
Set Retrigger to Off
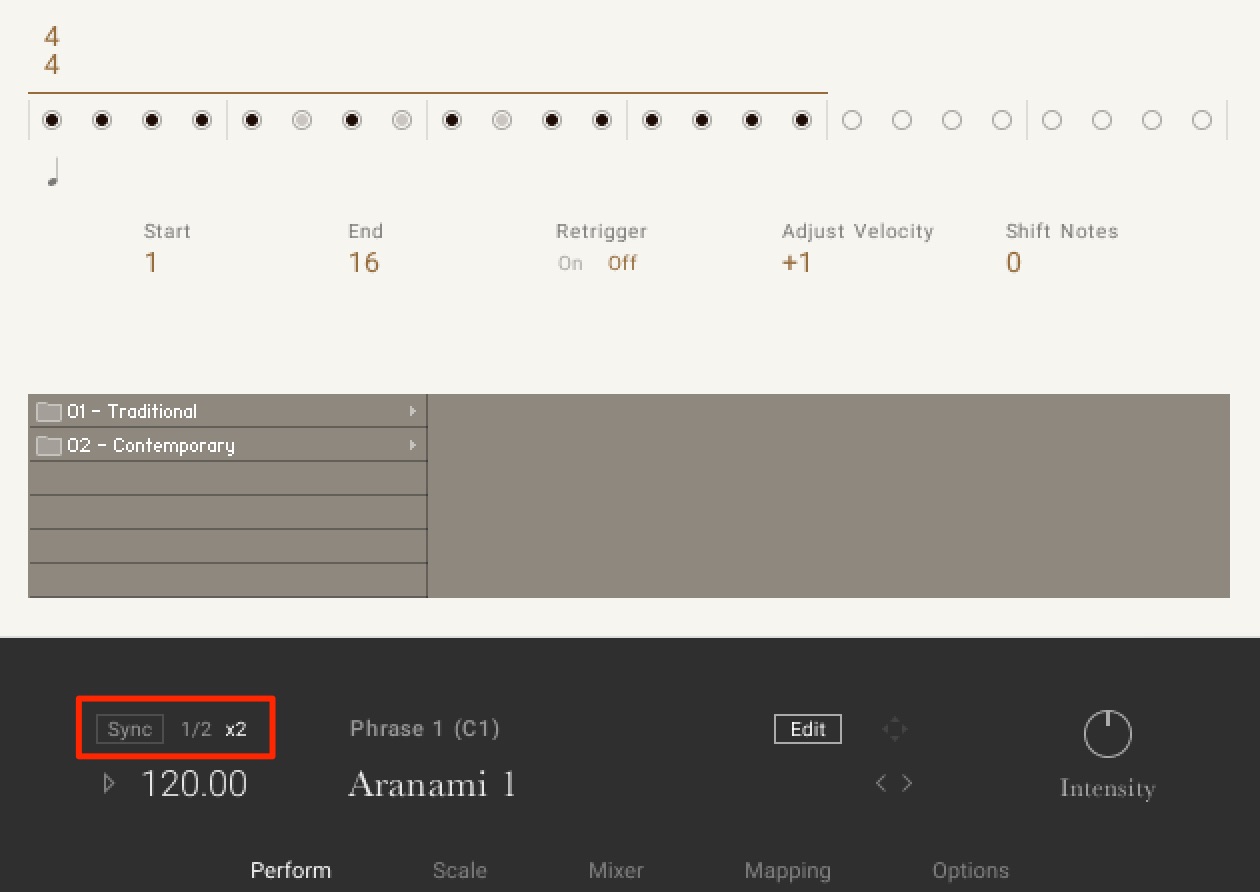(622, 263)
